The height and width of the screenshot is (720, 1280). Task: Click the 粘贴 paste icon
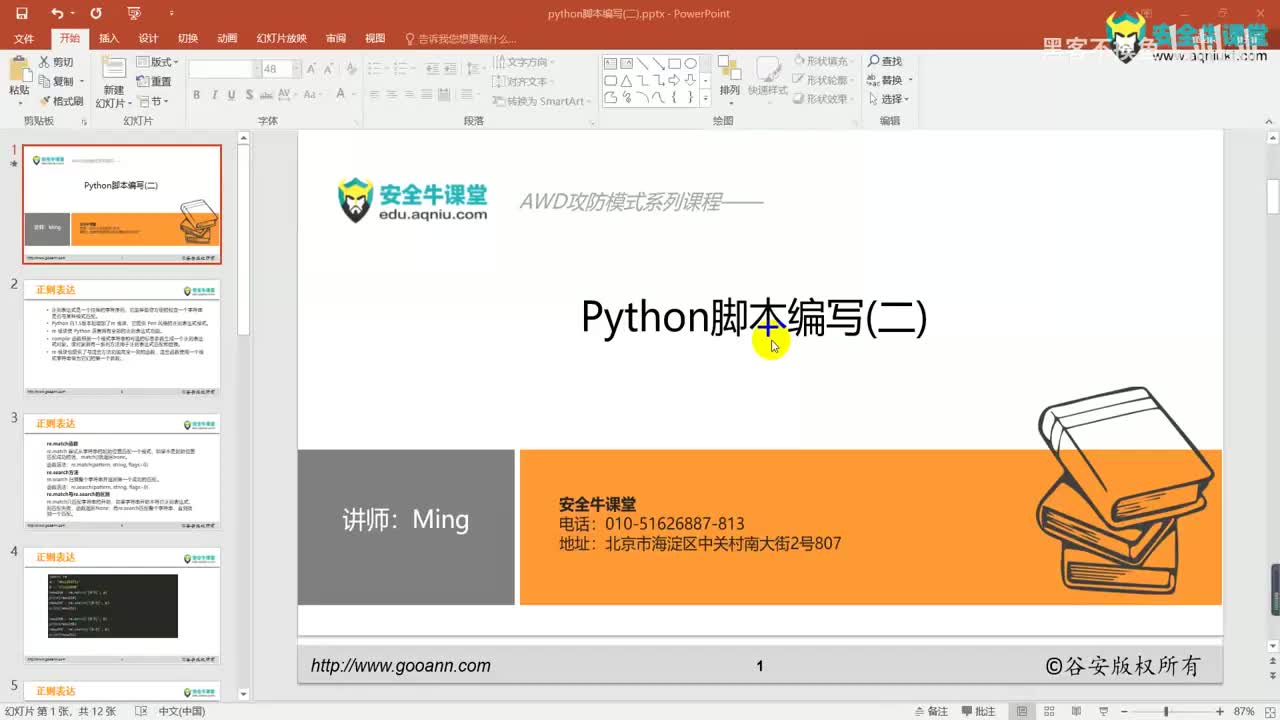click(x=19, y=69)
